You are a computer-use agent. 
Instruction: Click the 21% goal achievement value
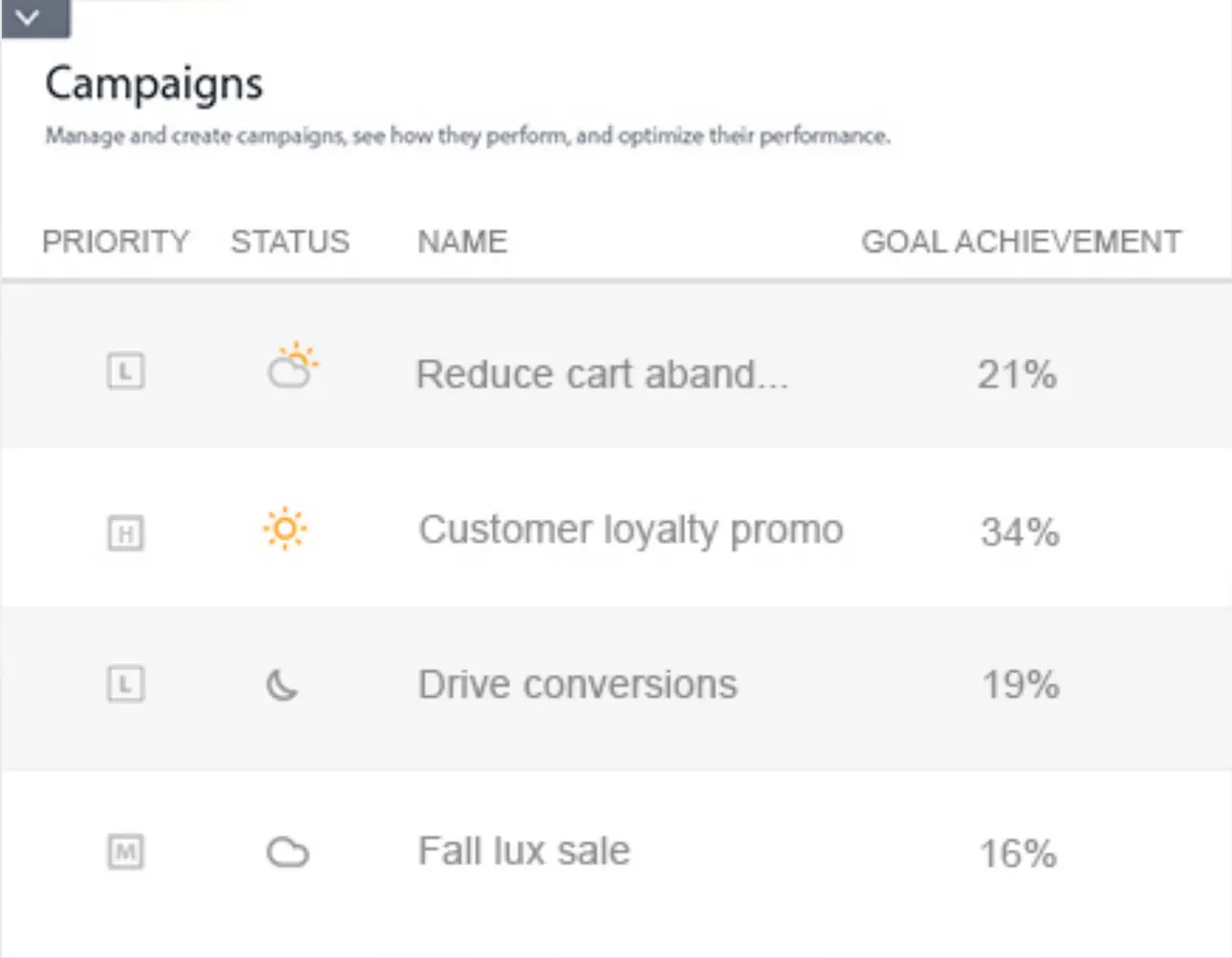(1017, 375)
